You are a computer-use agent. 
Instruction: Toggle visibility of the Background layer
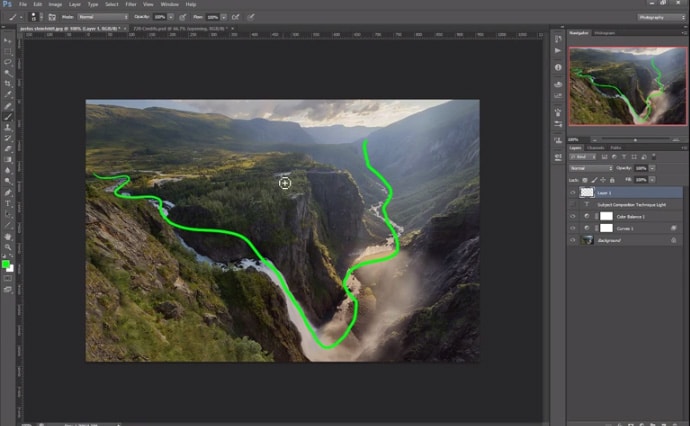(572, 240)
